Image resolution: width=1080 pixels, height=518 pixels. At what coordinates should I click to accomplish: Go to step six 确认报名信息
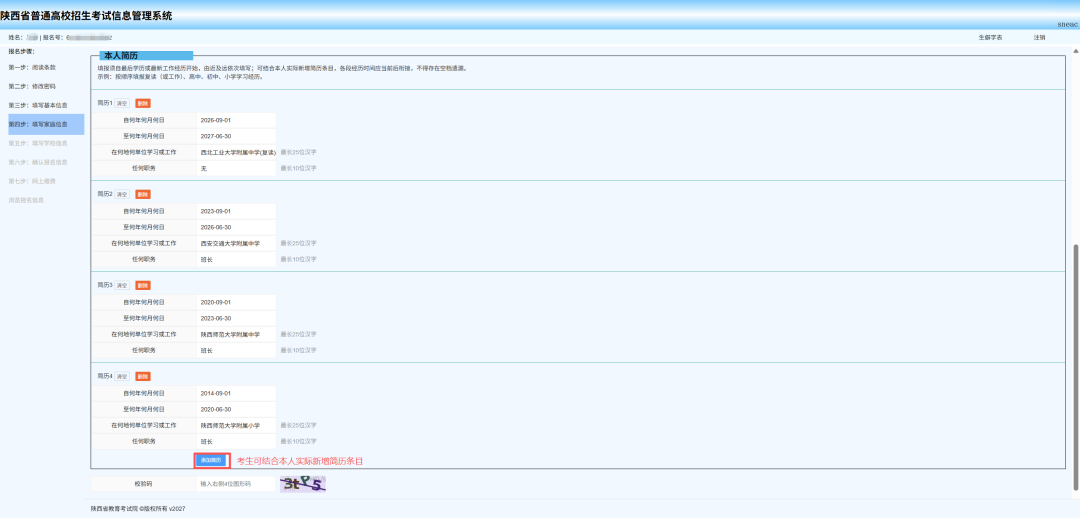[x=38, y=163]
